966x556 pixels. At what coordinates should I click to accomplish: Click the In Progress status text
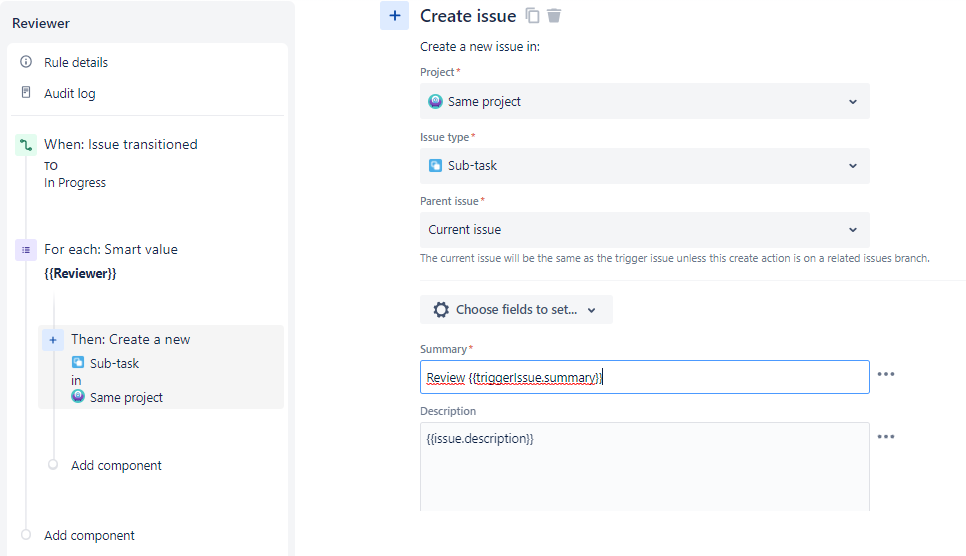(75, 182)
